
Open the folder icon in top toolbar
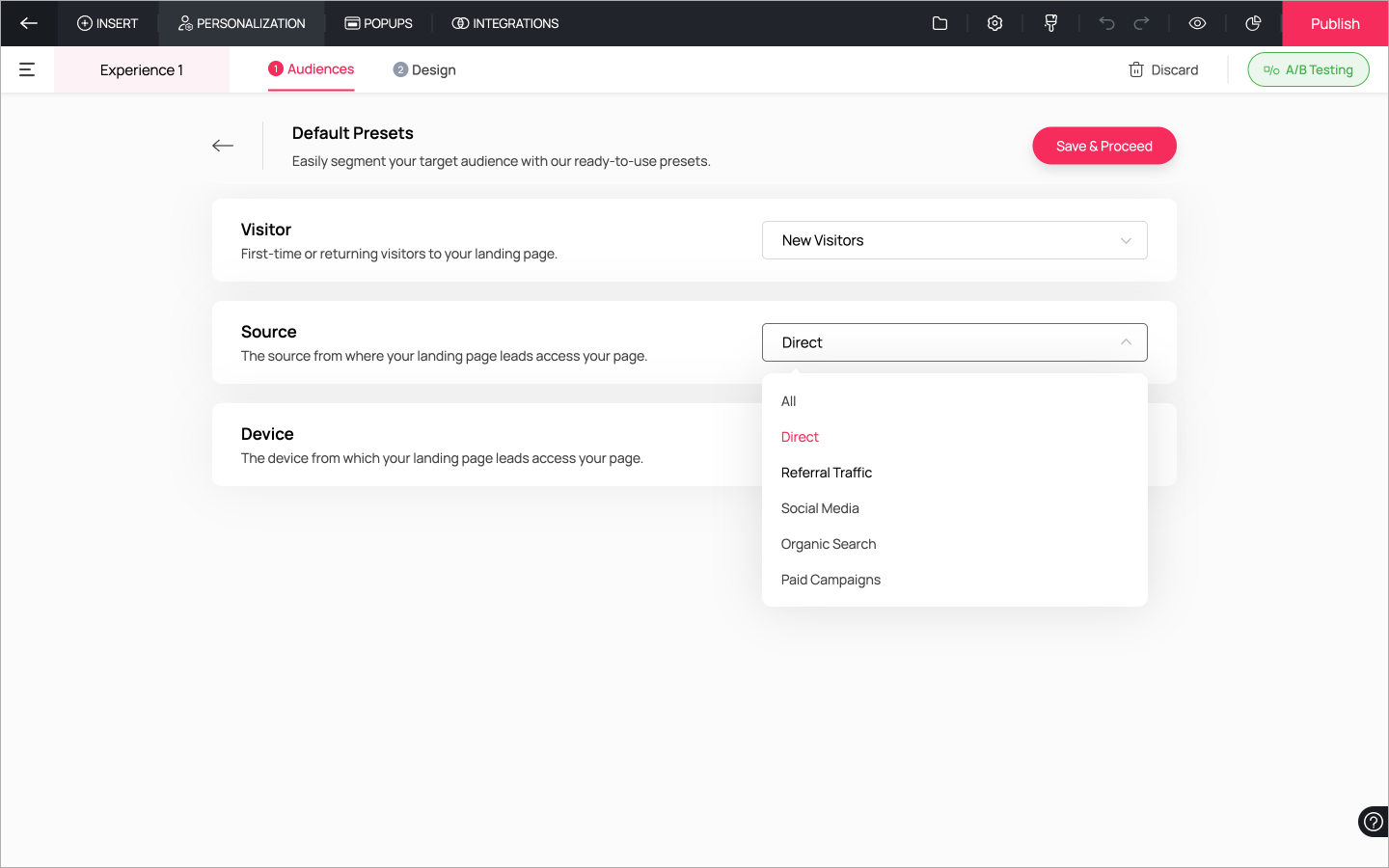(940, 23)
